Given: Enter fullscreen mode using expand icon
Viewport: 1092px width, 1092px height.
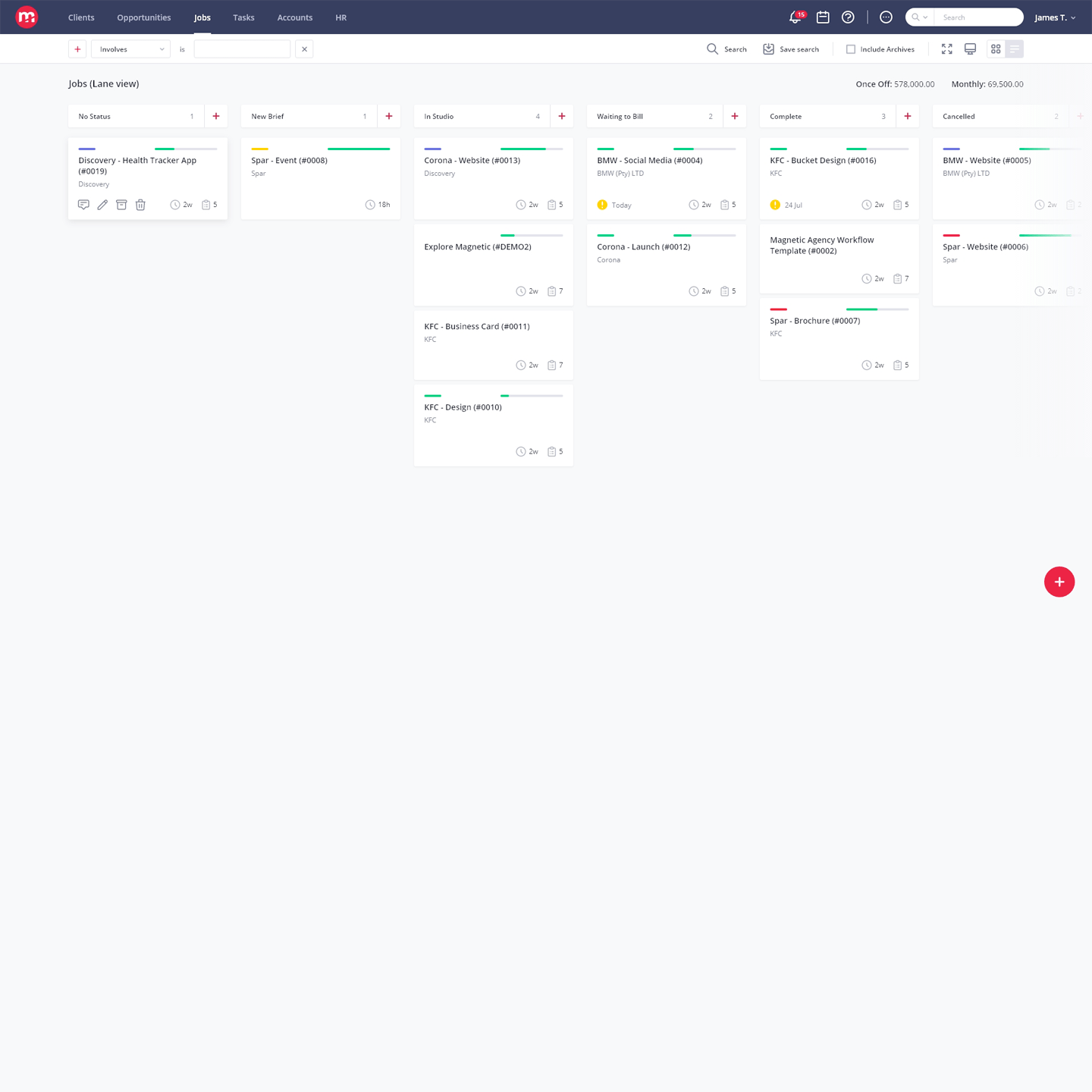Looking at the screenshot, I should (x=946, y=49).
